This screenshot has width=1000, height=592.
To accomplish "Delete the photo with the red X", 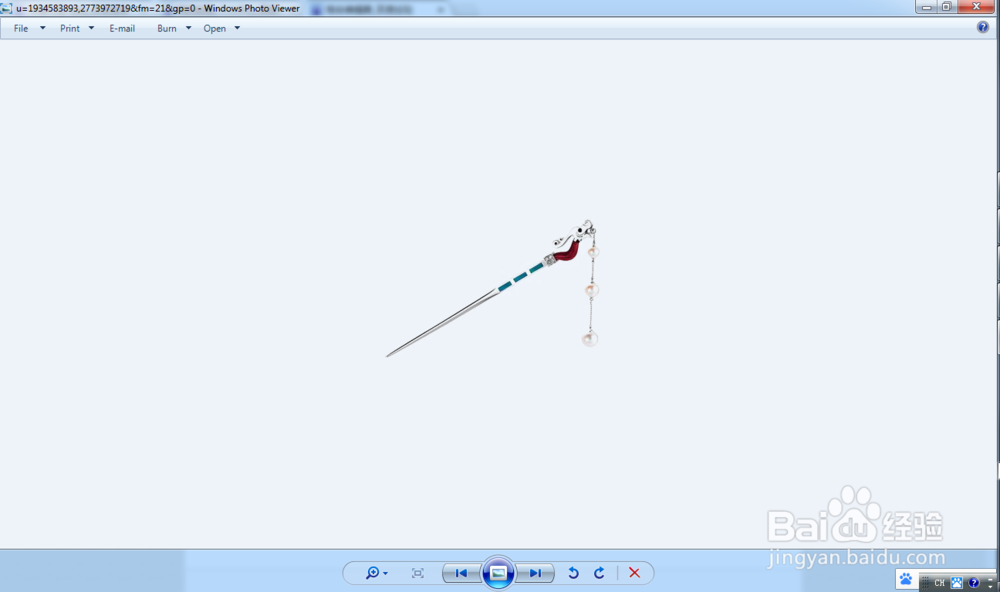I will click(x=635, y=573).
